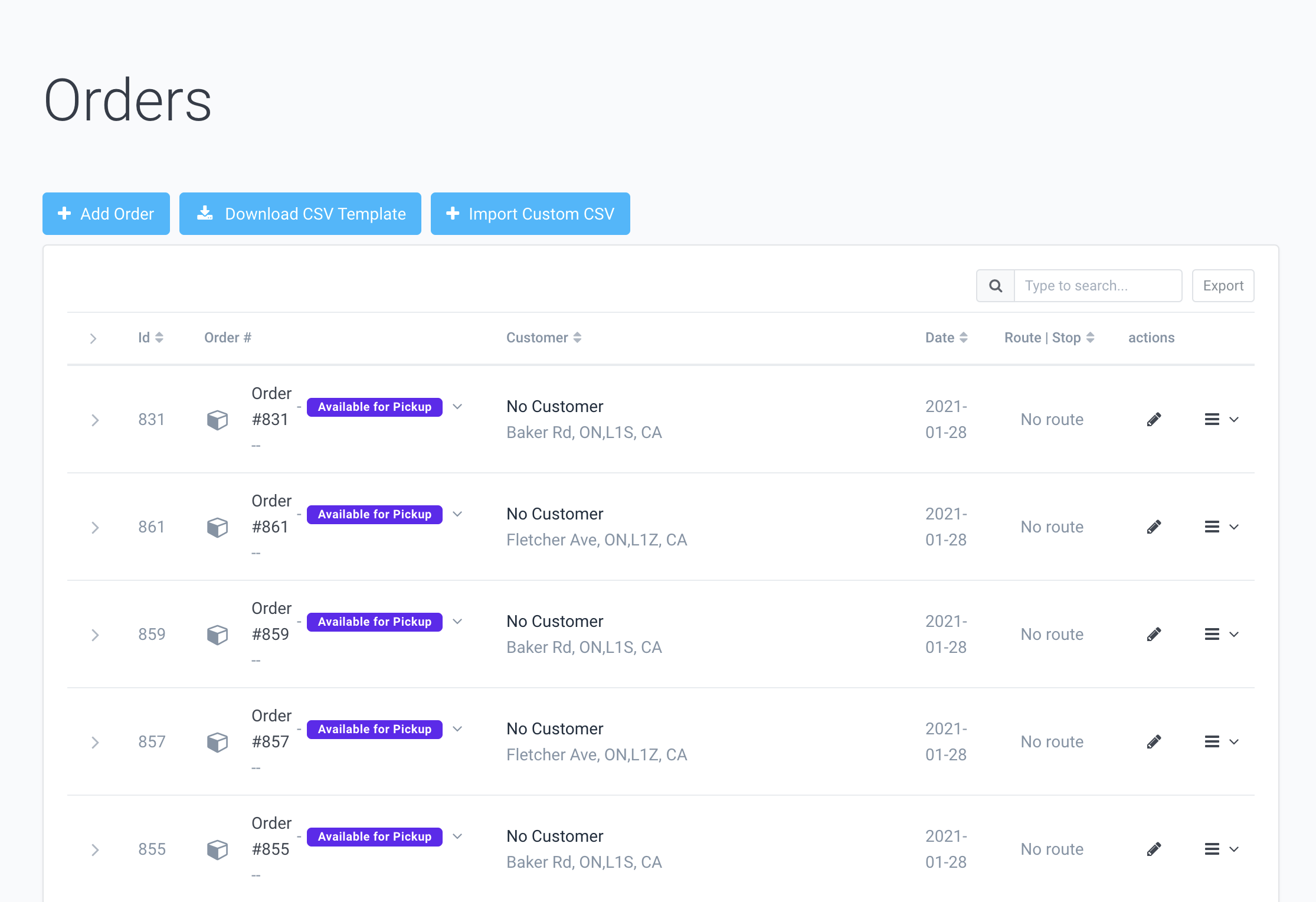Click the package box icon for order 831
This screenshot has width=1316, height=902.
[217, 420]
